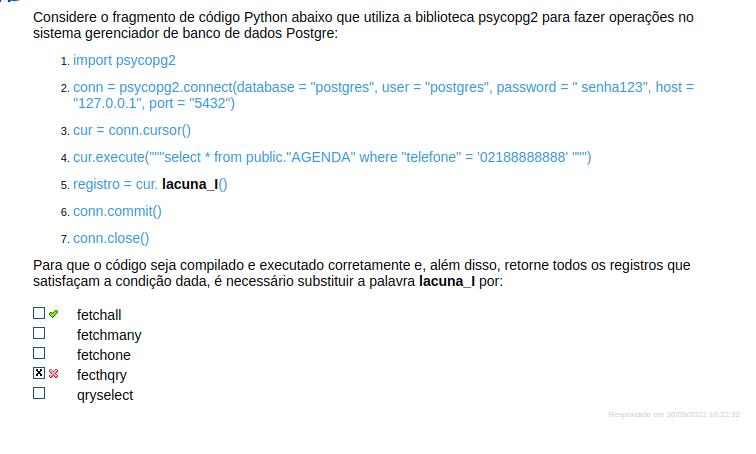Click the fetchmany answer label
The image size is (756, 454).
pyautogui.click(x=108, y=335)
